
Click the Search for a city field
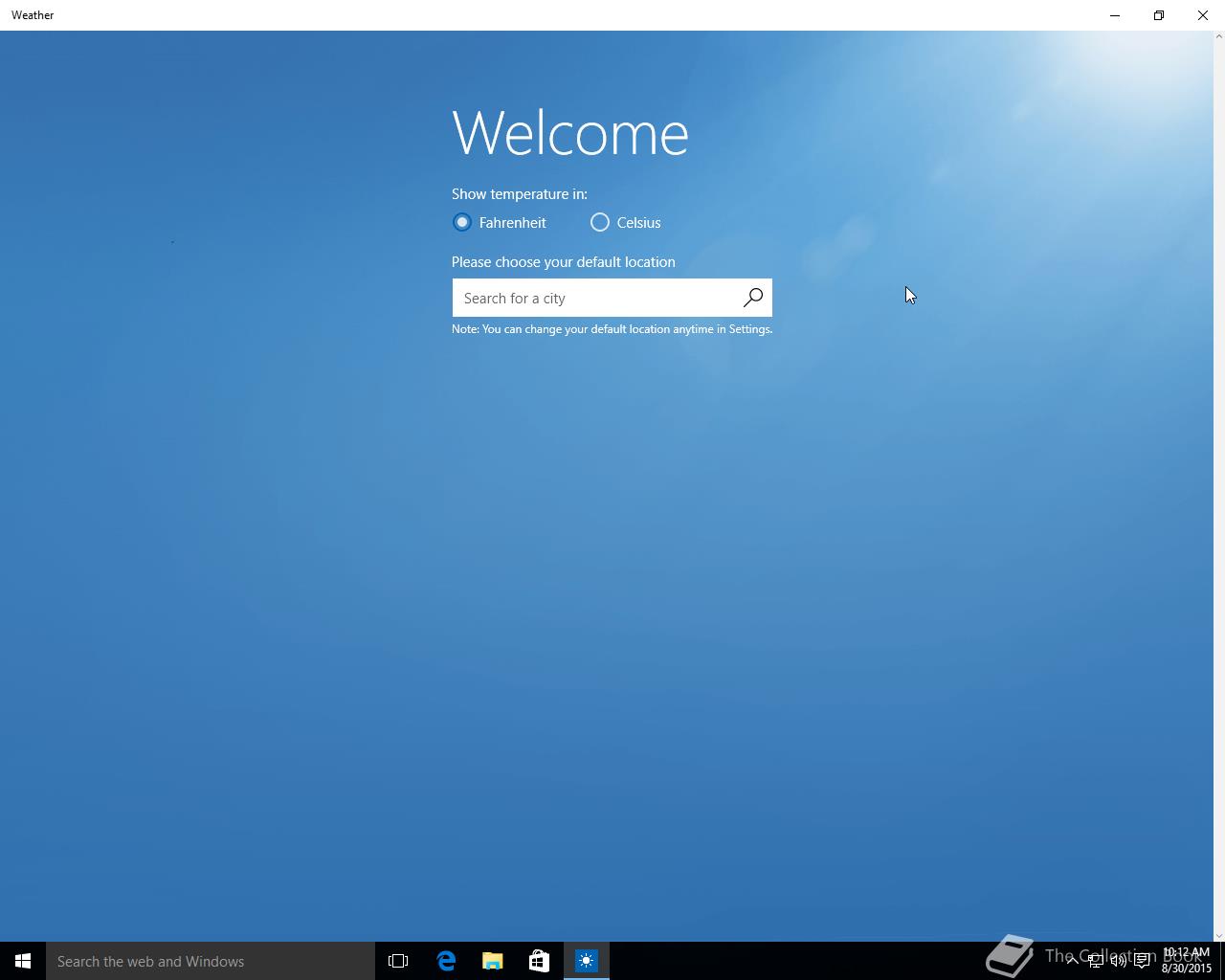612,298
